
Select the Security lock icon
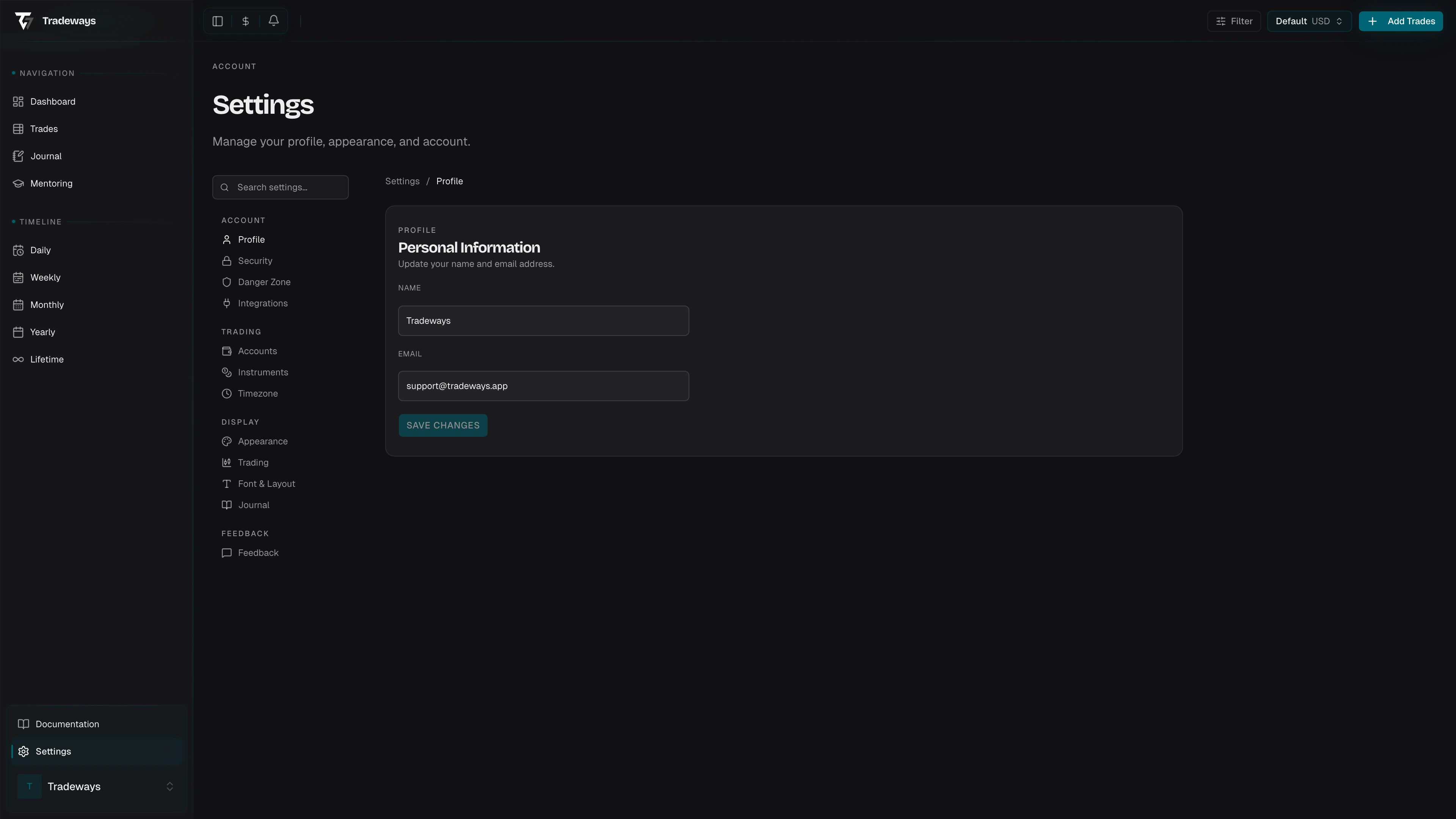[227, 260]
